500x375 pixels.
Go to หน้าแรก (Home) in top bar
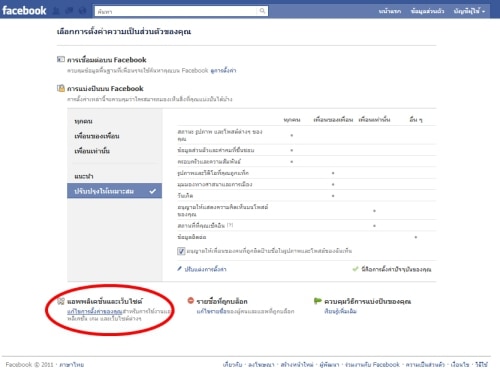click(390, 11)
